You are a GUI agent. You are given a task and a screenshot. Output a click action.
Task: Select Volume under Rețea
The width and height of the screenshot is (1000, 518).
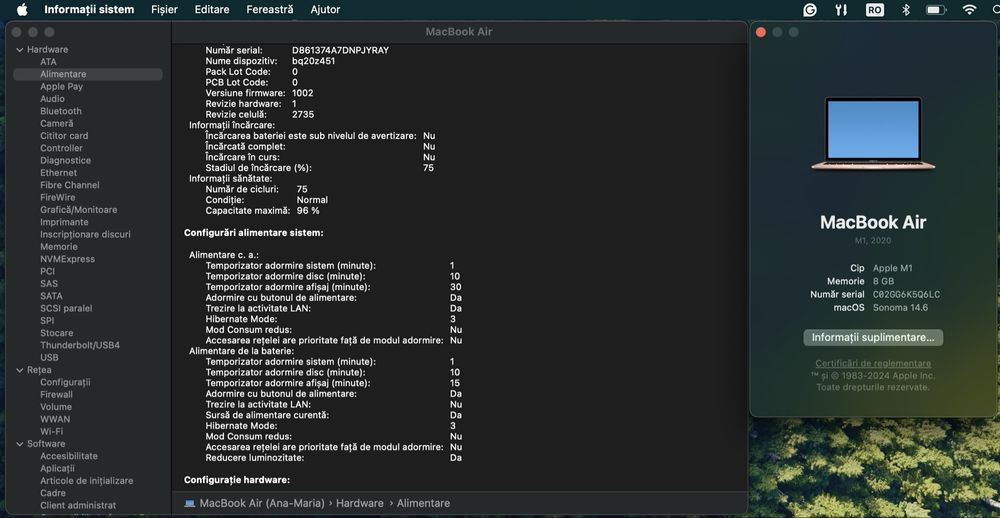(x=56, y=407)
